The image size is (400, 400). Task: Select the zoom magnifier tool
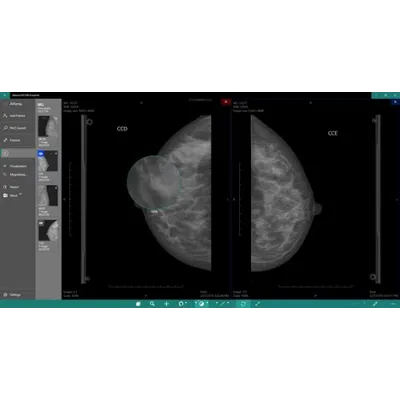(152, 304)
